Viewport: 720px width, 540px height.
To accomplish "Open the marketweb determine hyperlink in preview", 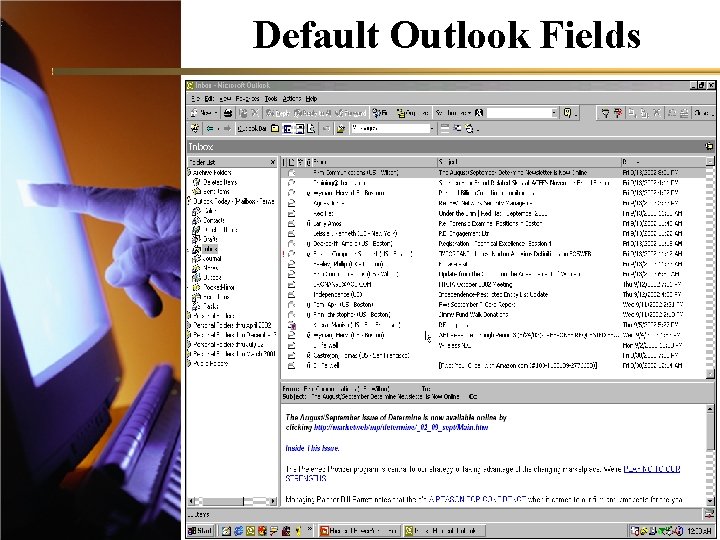I will 401,428.
